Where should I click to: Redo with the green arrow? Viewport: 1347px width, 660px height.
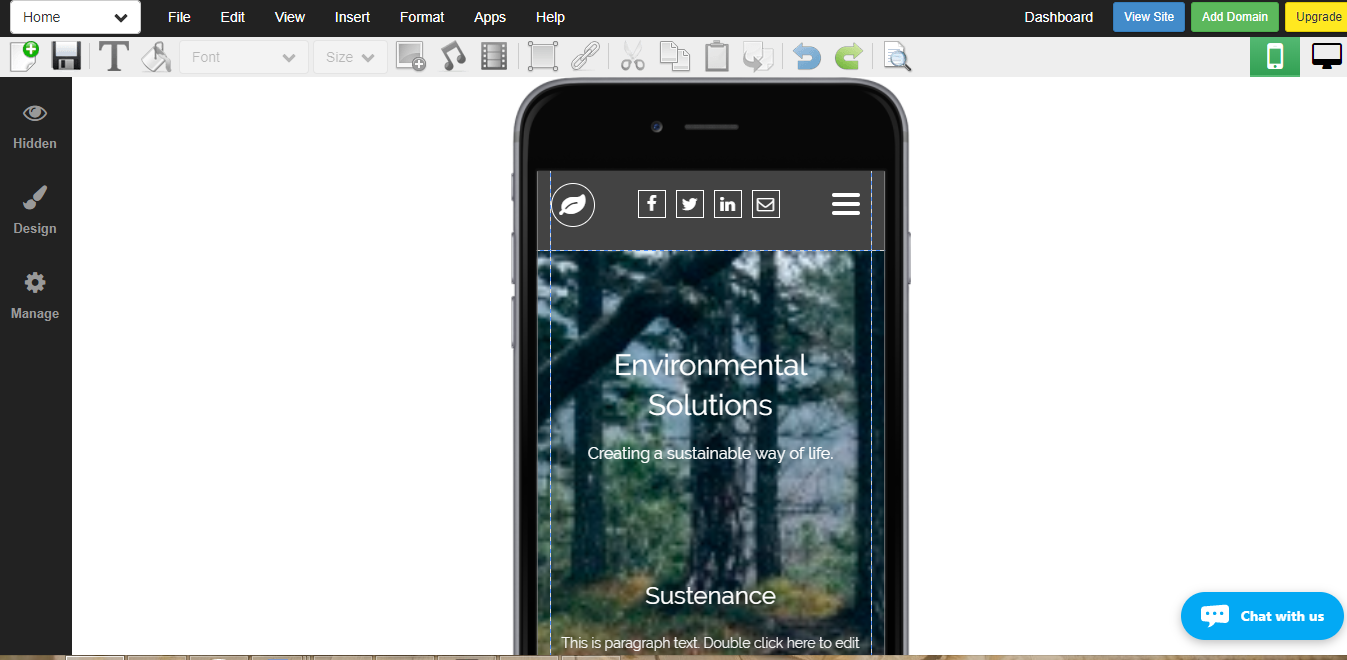tap(848, 57)
